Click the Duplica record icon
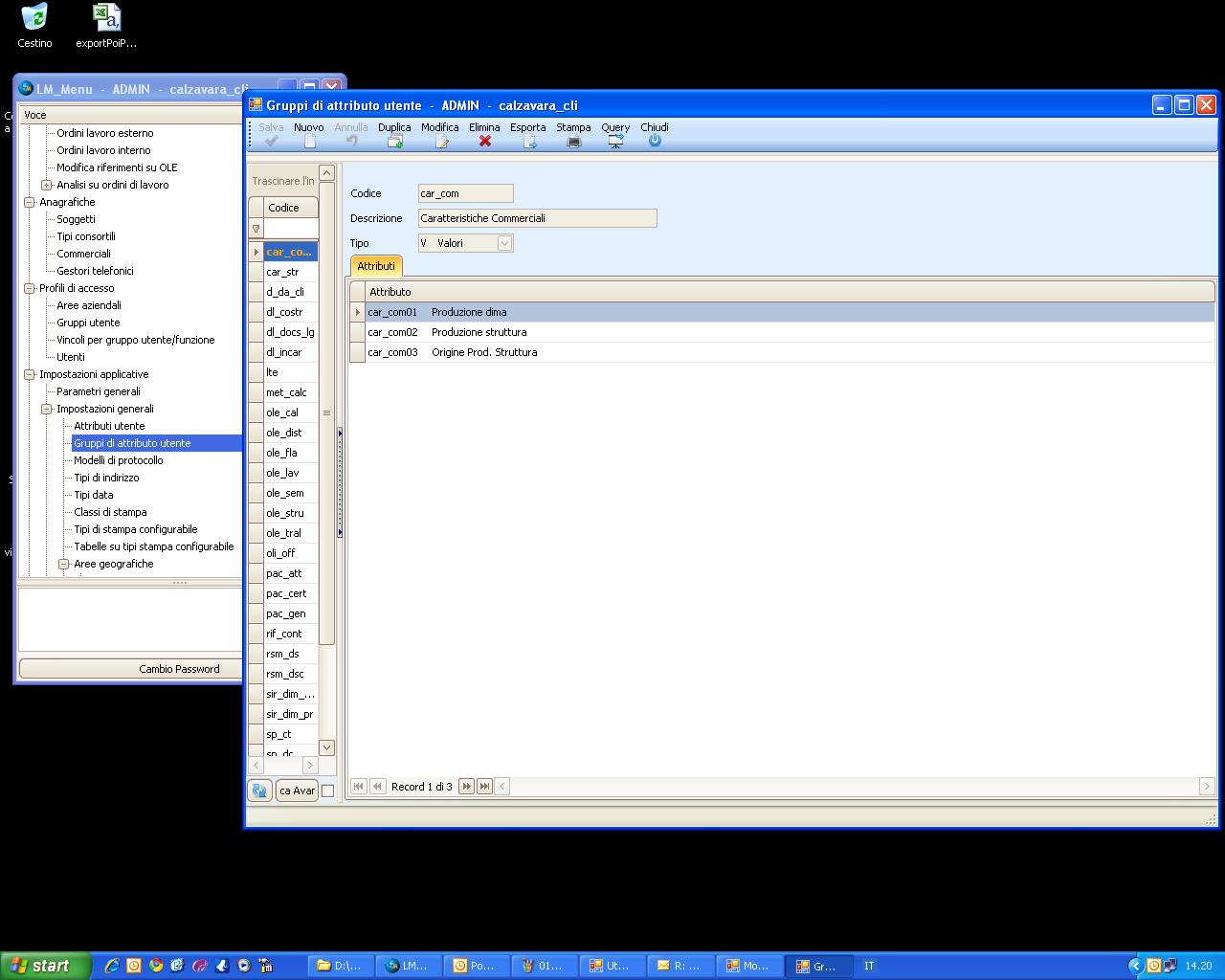The width and height of the screenshot is (1225, 980). [394, 141]
